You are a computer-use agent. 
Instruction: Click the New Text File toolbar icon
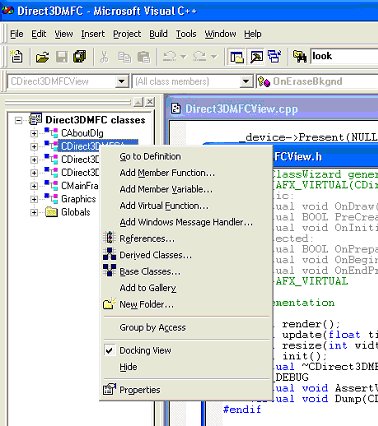click(16, 56)
